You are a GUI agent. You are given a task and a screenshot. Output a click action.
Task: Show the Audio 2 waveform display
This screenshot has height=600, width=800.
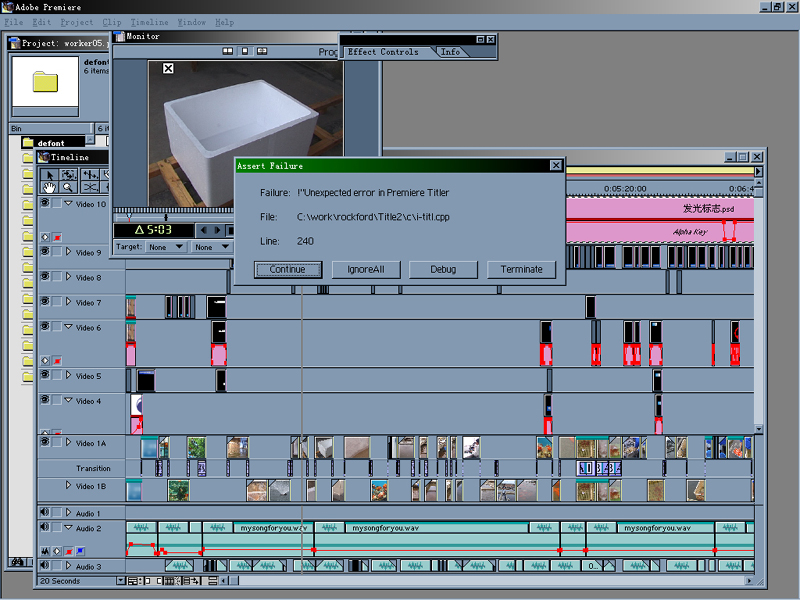point(45,551)
